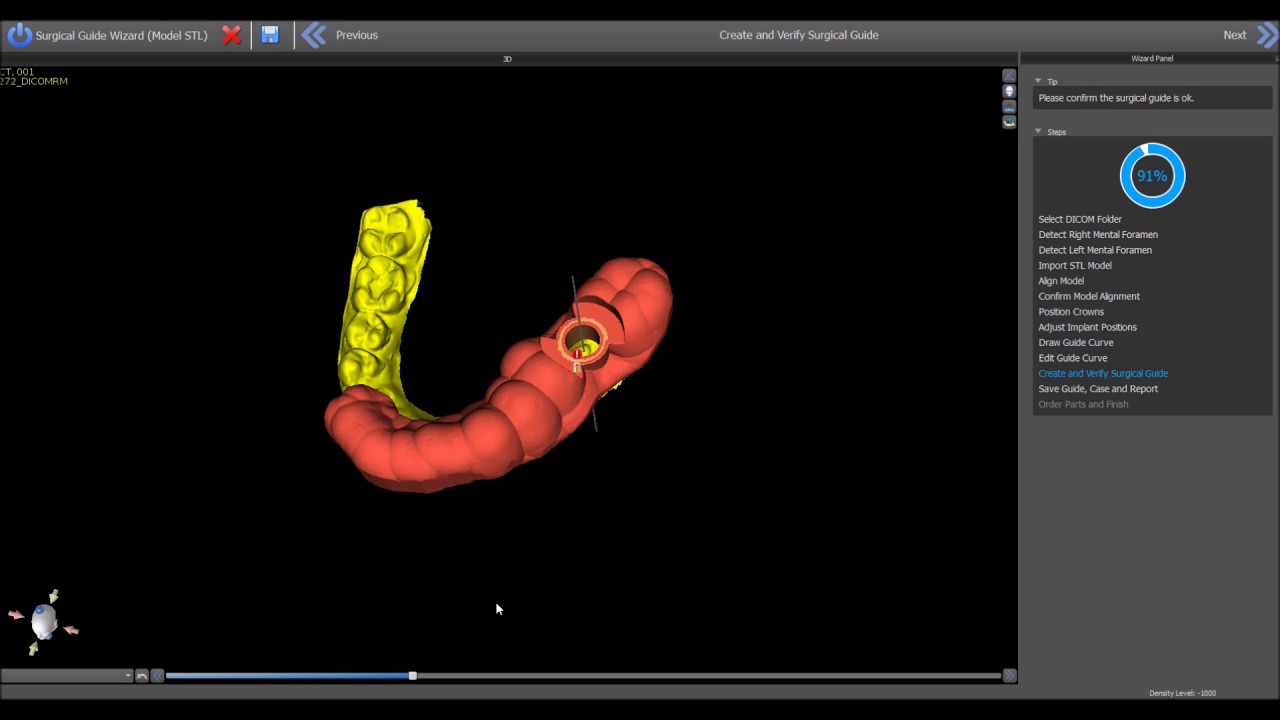Click the skull orientation widget
The height and width of the screenshot is (720, 1280).
[44, 621]
